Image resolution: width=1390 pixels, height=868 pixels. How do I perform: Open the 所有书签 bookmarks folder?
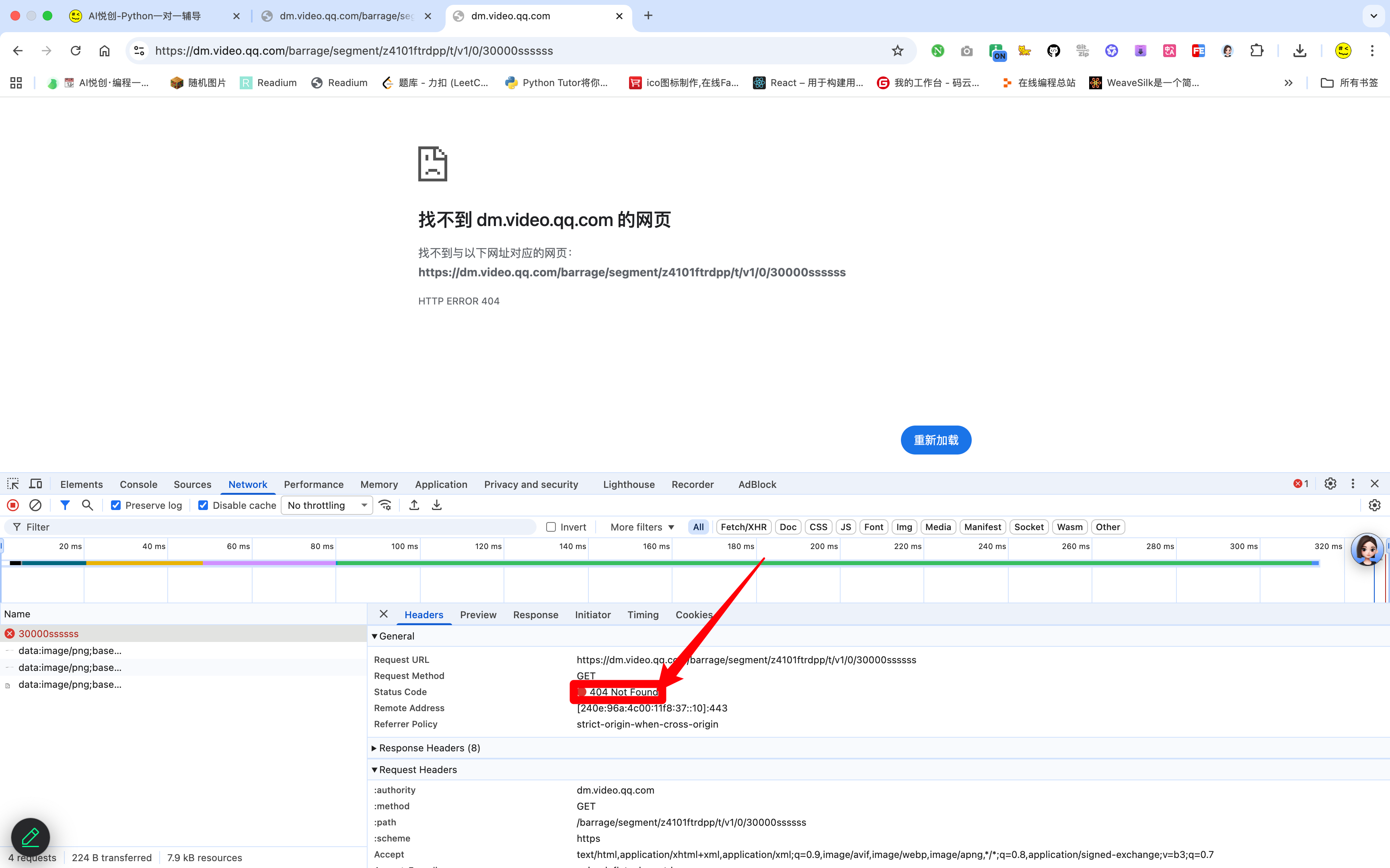[1349, 83]
